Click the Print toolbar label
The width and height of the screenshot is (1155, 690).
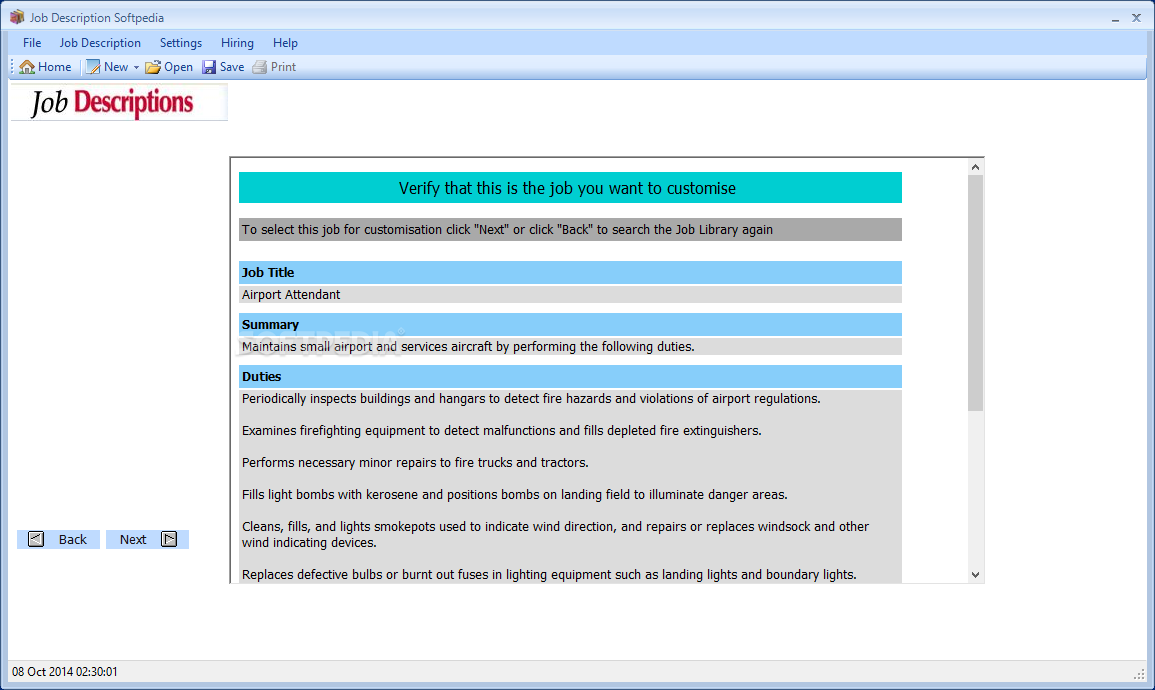click(283, 67)
